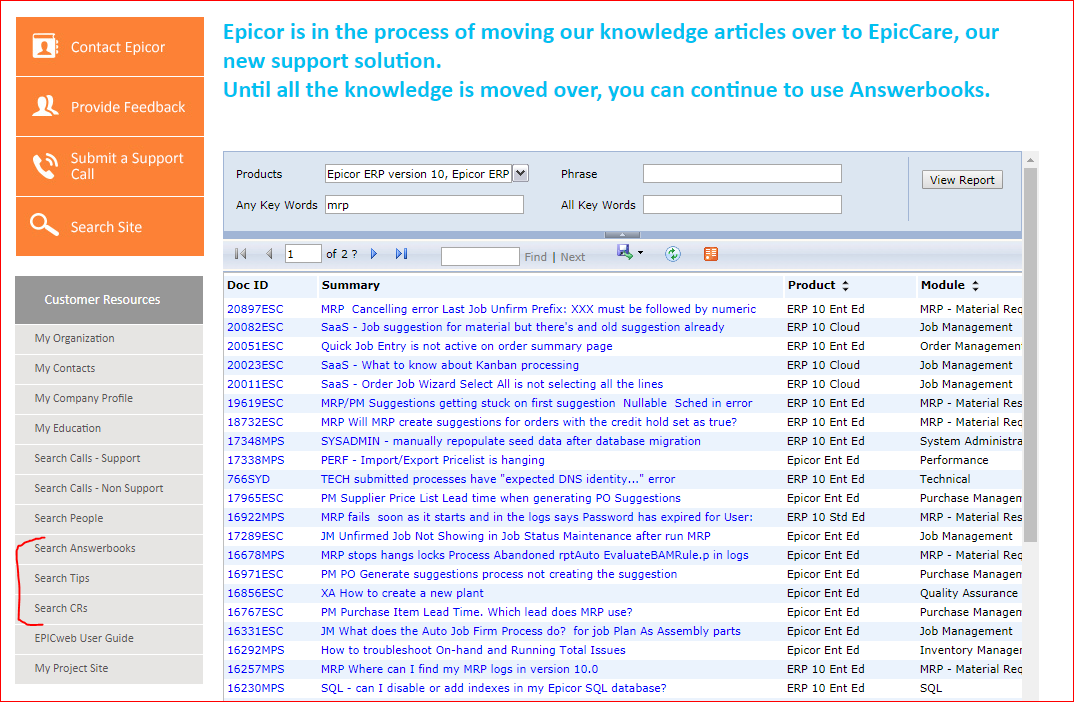The width and height of the screenshot is (1074, 702).
Task: Open document 766SYD
Action: (248, 479)
